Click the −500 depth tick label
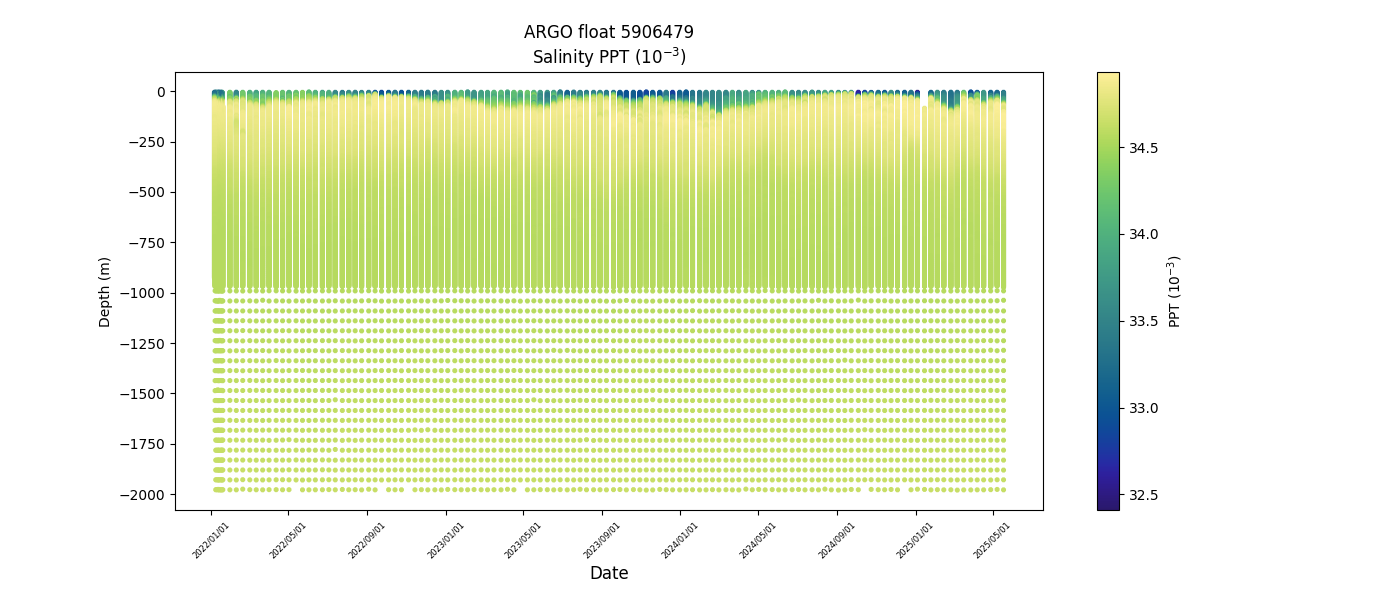 pyautogui.click(x=146, y=192)
